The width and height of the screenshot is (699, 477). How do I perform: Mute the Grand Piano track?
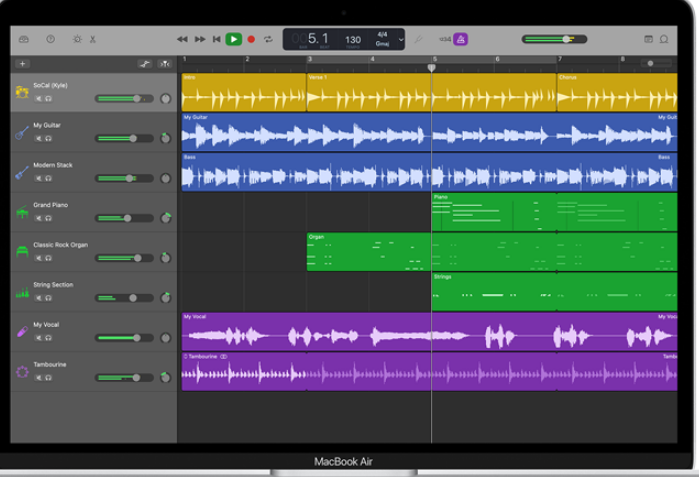(x=39, y=218)
